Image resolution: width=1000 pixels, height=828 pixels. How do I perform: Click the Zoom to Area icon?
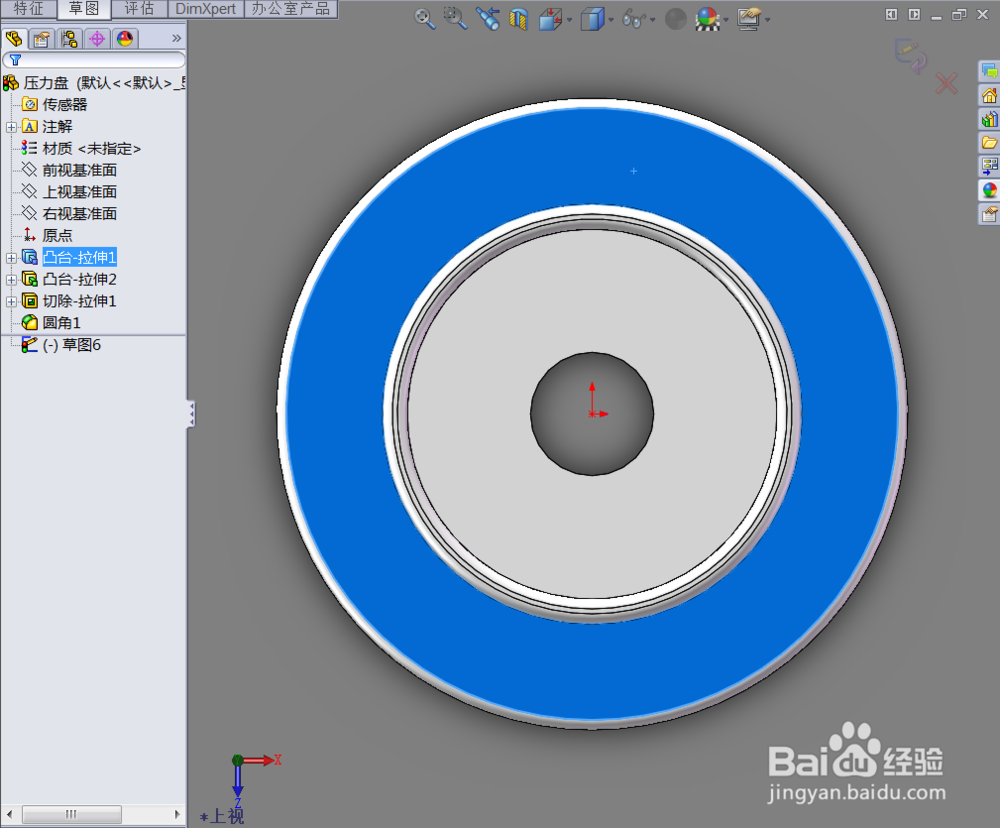[x=455, y=18]
